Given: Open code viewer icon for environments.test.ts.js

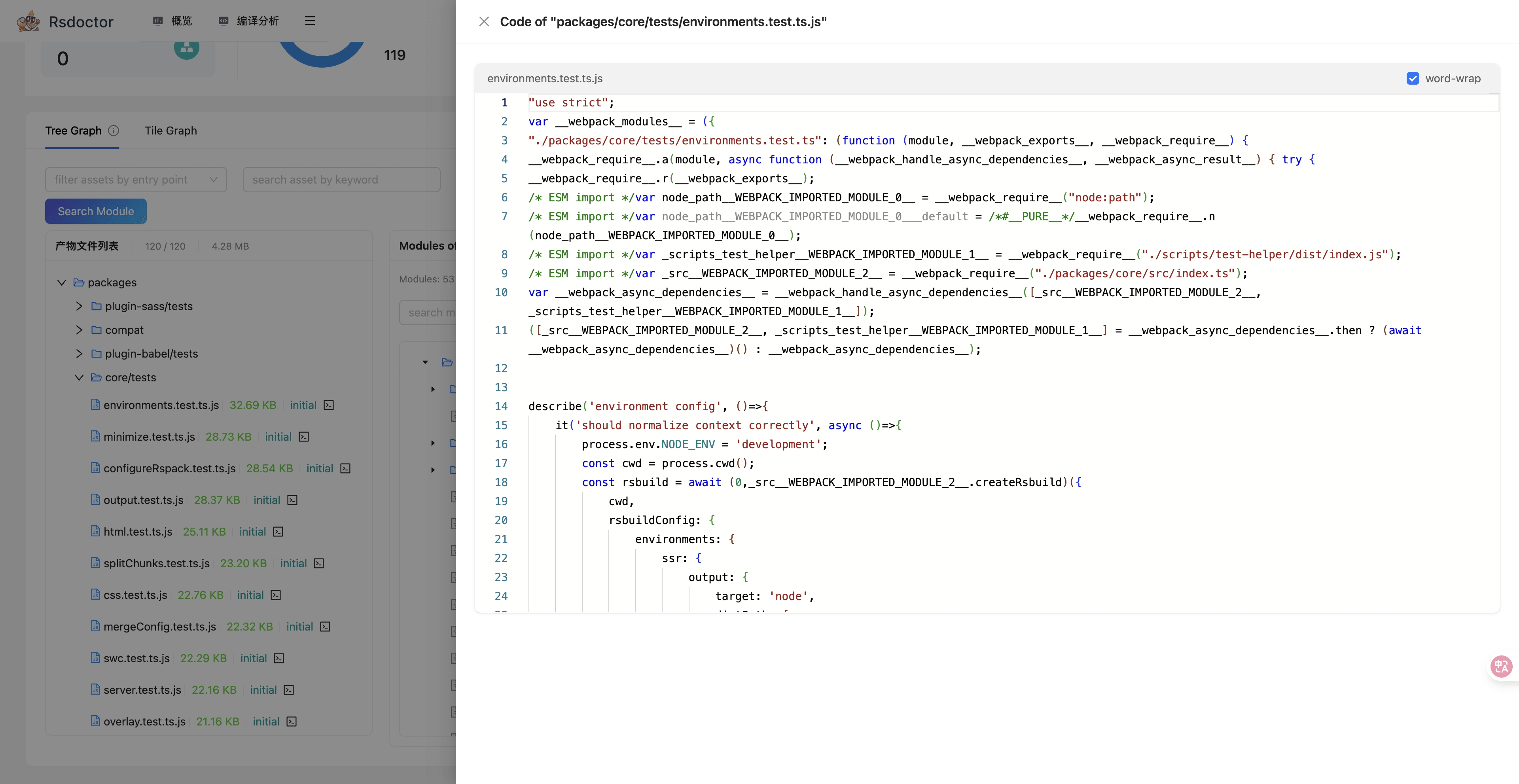Looking at the screenshot, I should 329,405.
